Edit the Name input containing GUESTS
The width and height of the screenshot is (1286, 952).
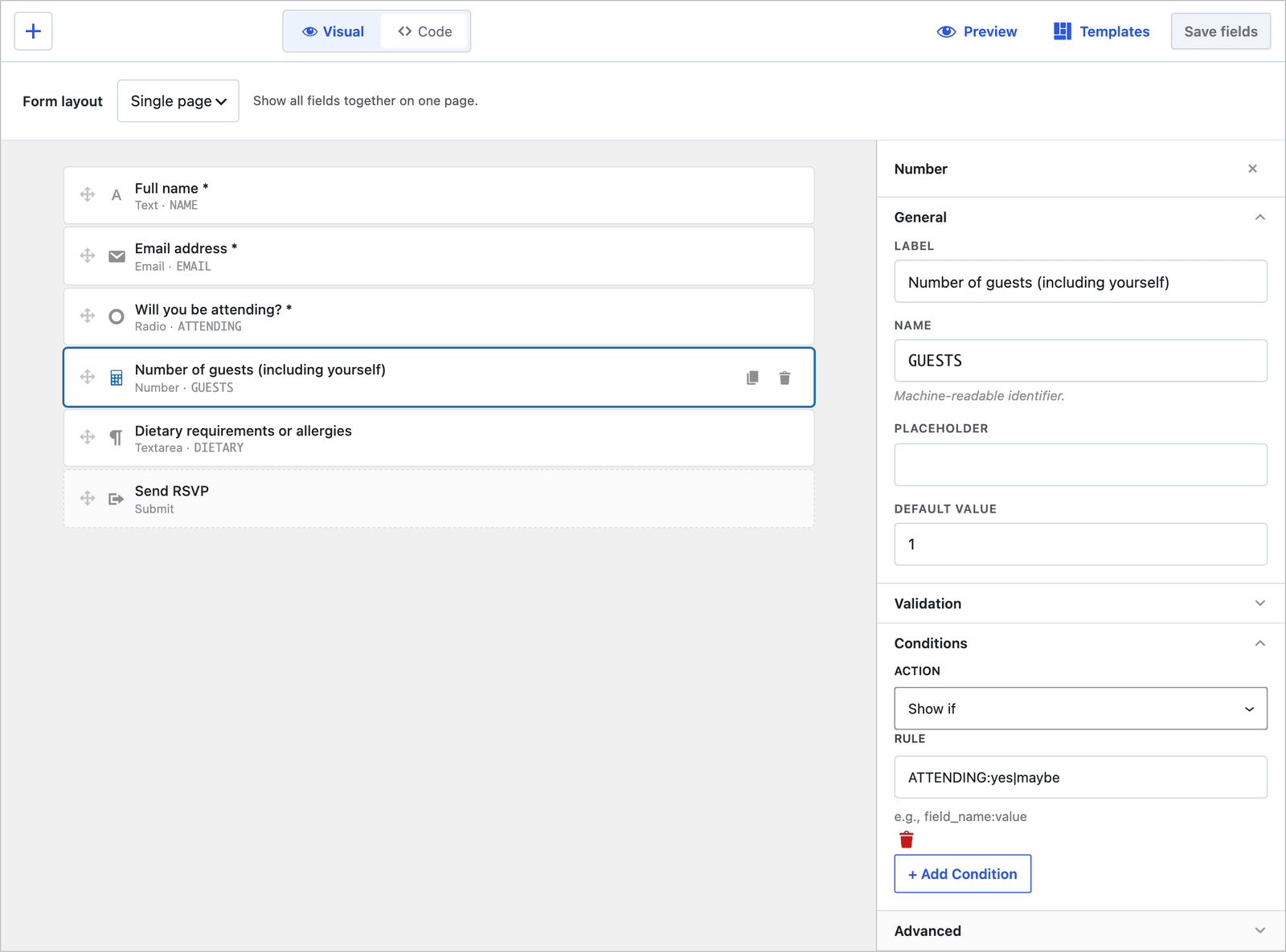[1080, 361]
